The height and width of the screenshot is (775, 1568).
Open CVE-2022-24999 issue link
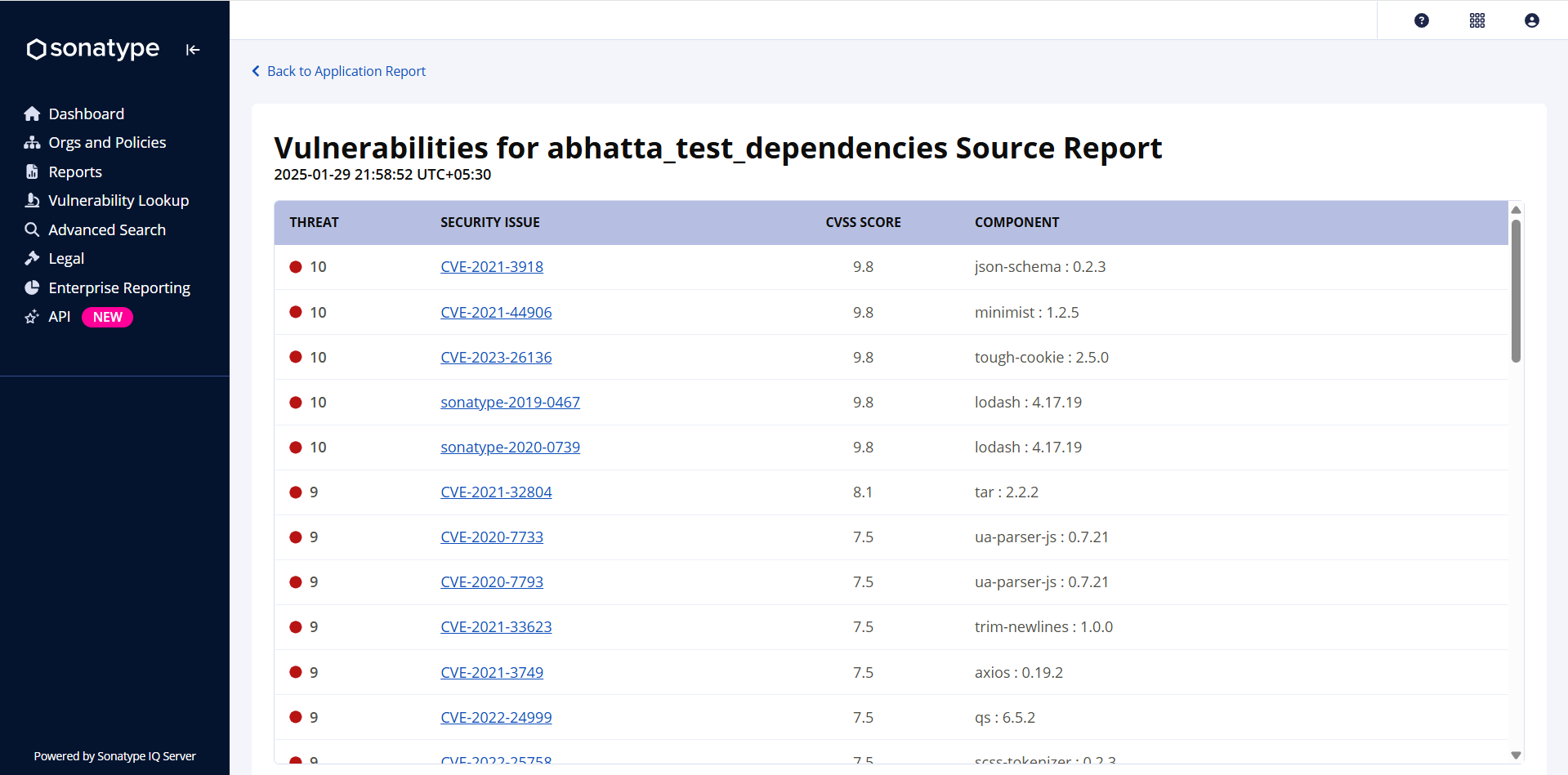point(496,717)
